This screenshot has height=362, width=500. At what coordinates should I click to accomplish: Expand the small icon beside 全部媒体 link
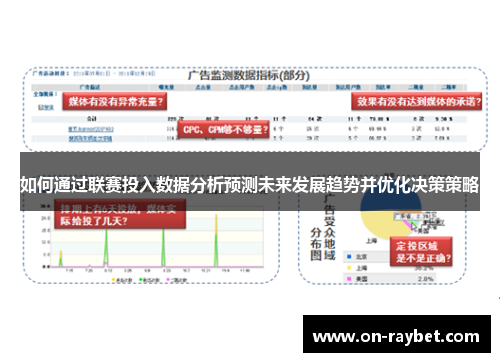click(x=40, y=107)
